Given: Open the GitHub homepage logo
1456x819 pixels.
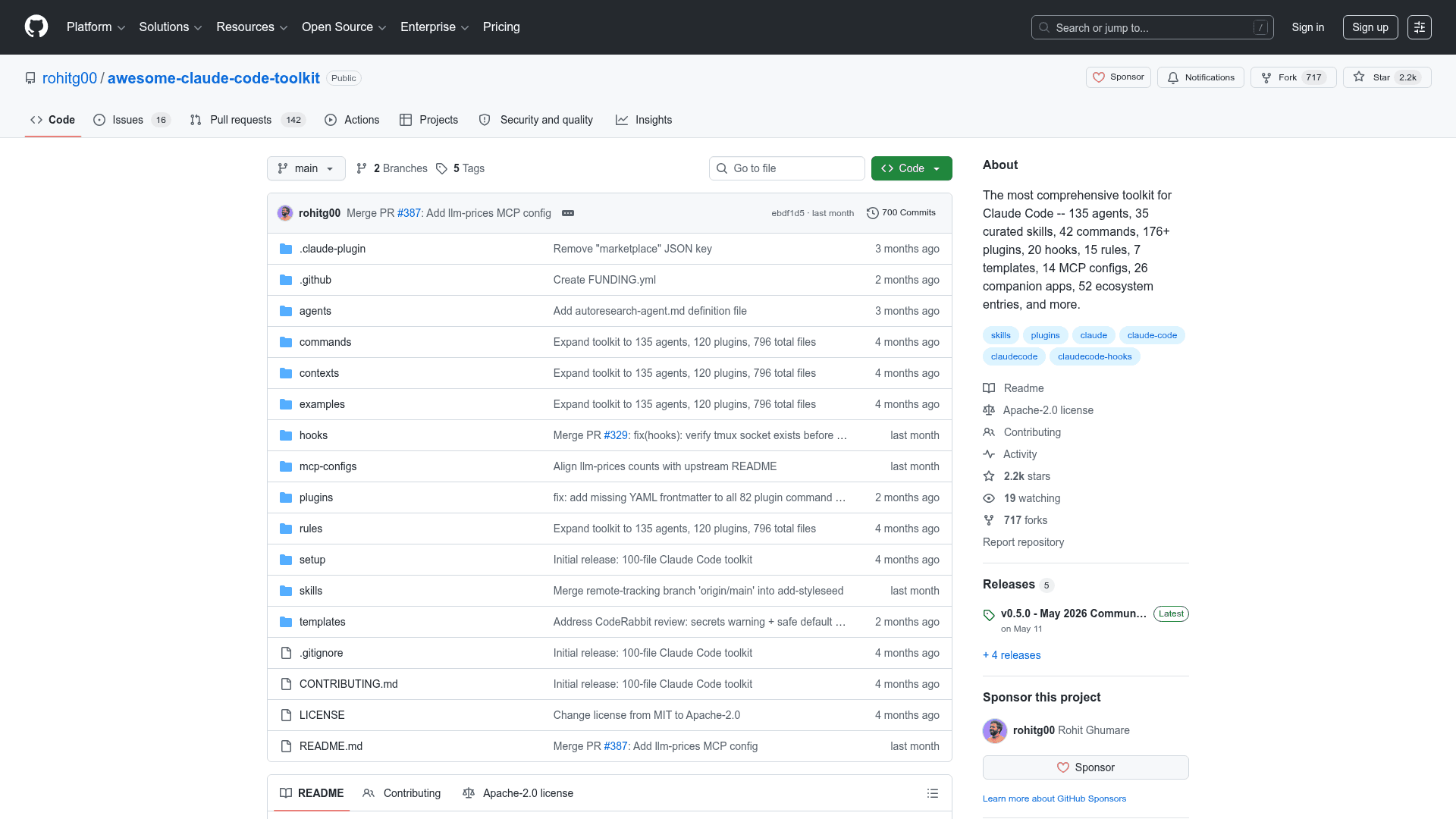Looking at the screenshot, I should pos(36,27).
